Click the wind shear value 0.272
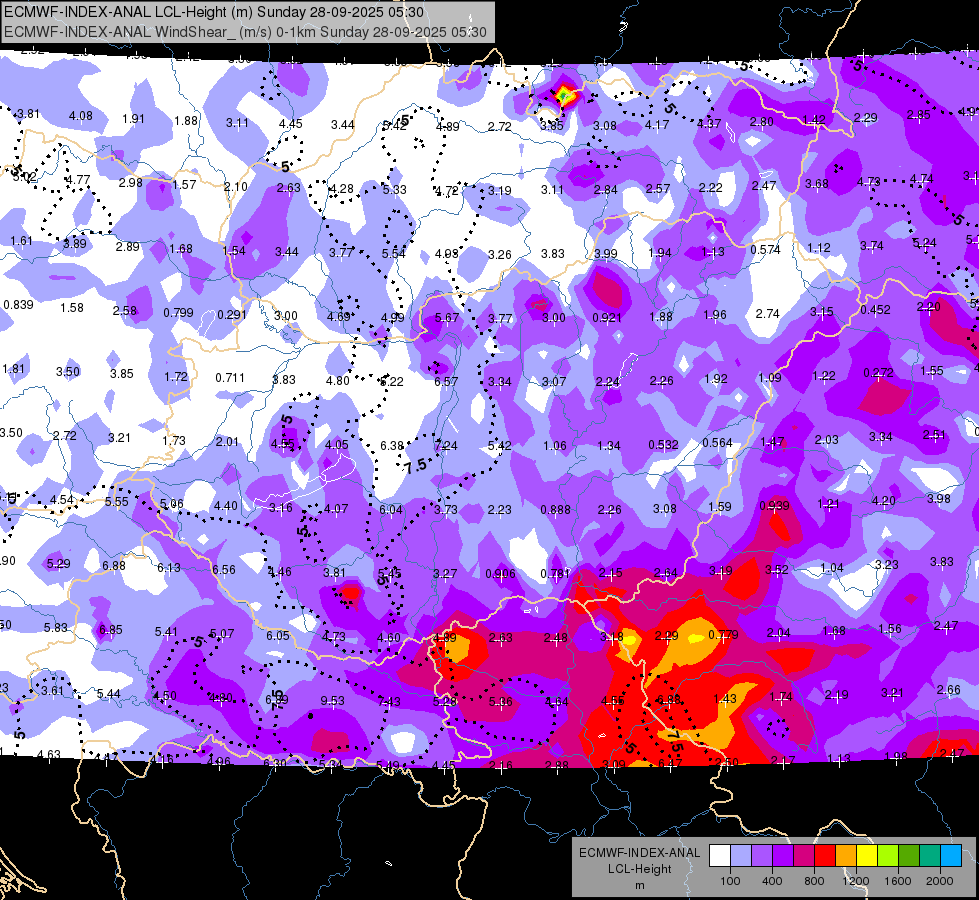Screen dimensions: 979x900 click(878, 372)
